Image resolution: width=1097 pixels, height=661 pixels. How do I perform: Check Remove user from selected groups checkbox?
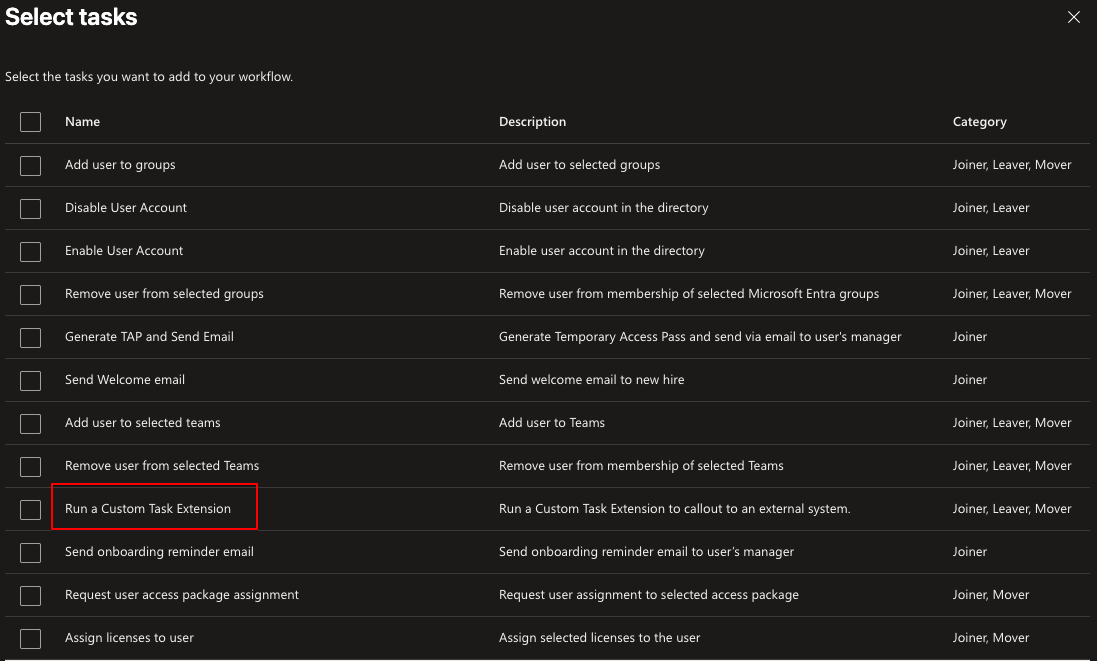point(30,294)
